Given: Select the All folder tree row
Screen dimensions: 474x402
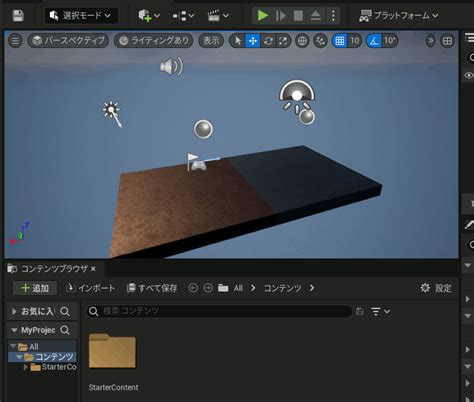Looking at the screenshot, I should tap(42, 347).
